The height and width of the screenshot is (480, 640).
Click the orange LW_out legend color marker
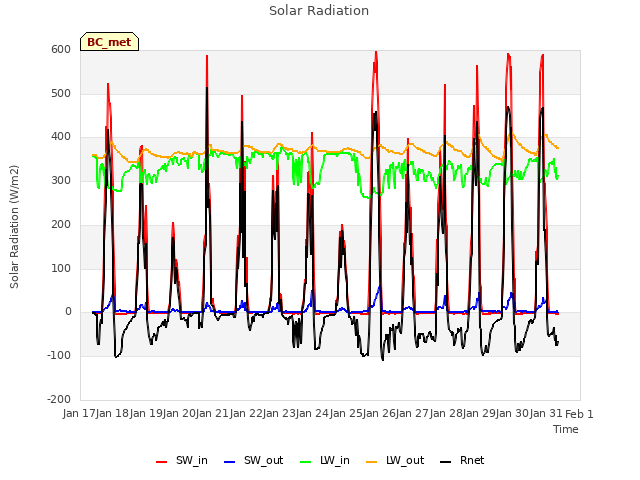point(372,462)
